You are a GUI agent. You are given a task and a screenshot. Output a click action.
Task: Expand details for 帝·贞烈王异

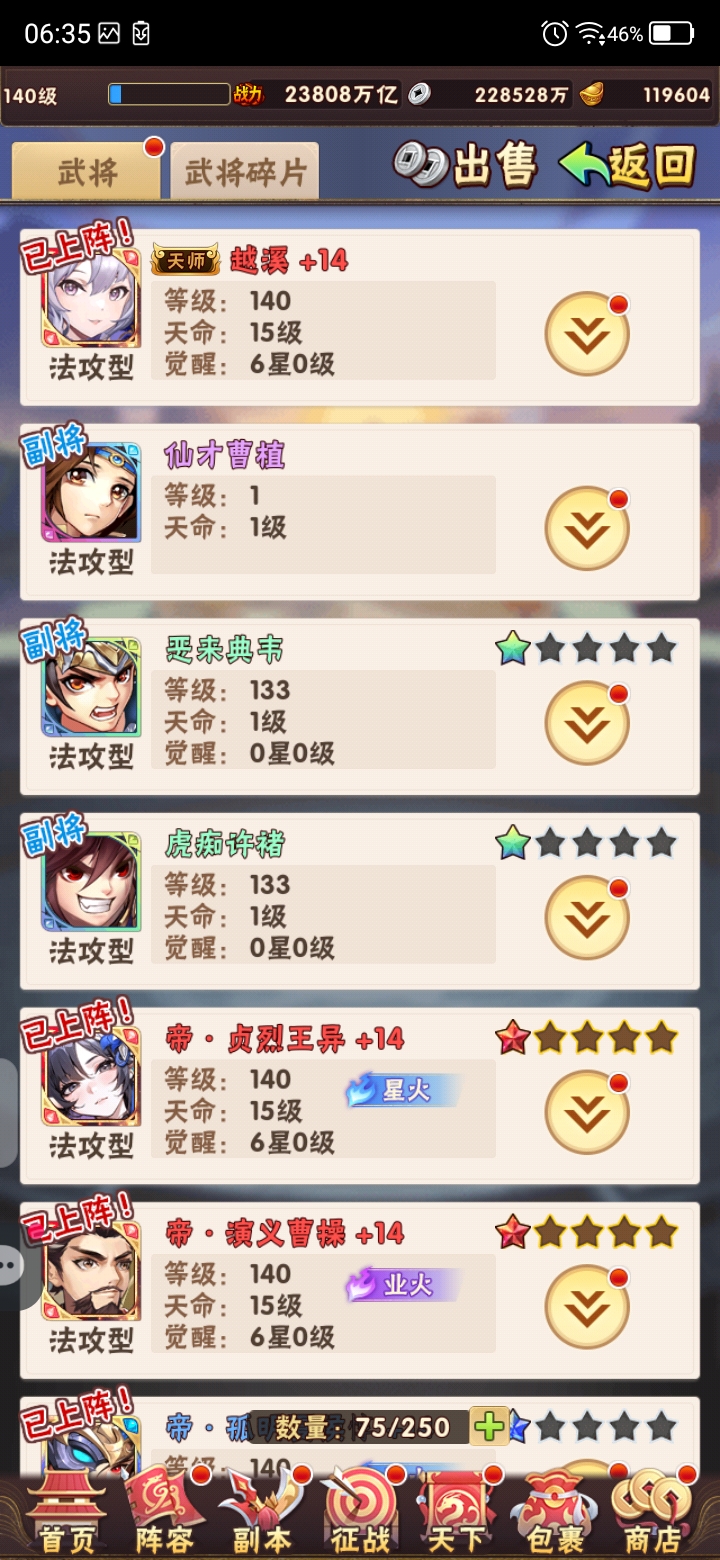(587, 1113)
